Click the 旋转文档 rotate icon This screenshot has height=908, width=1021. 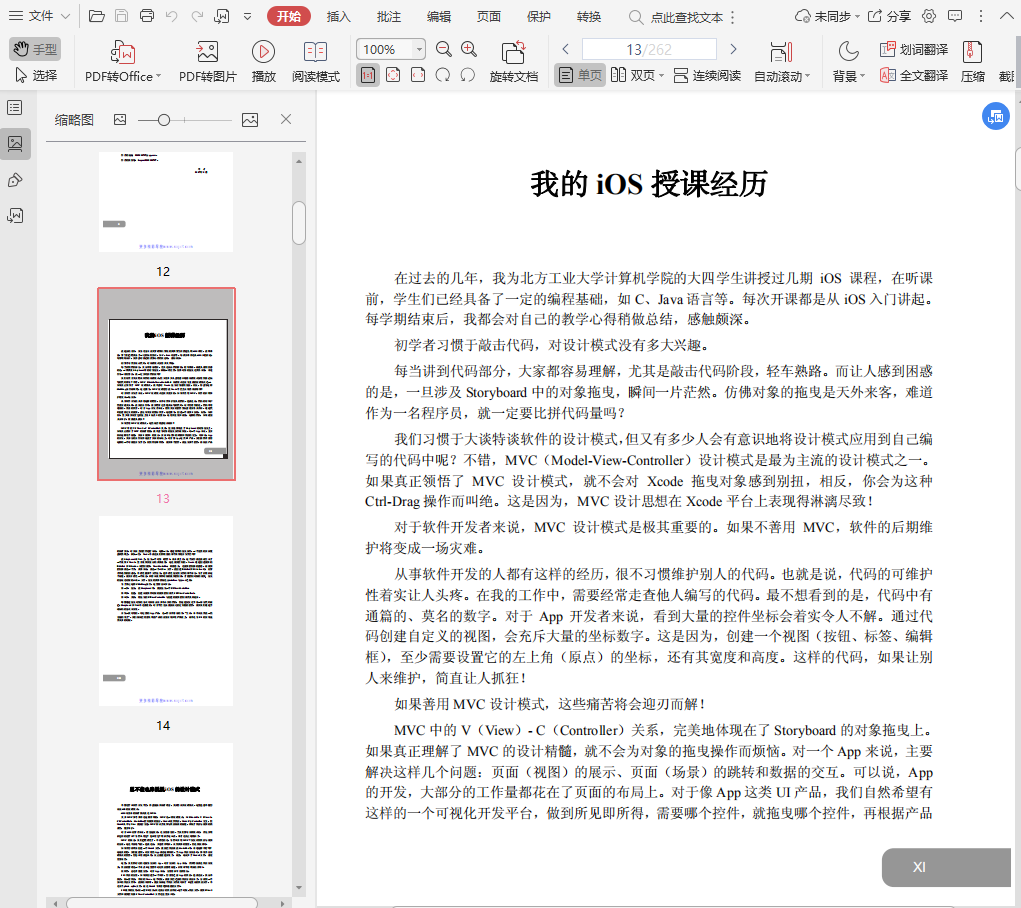513,52
